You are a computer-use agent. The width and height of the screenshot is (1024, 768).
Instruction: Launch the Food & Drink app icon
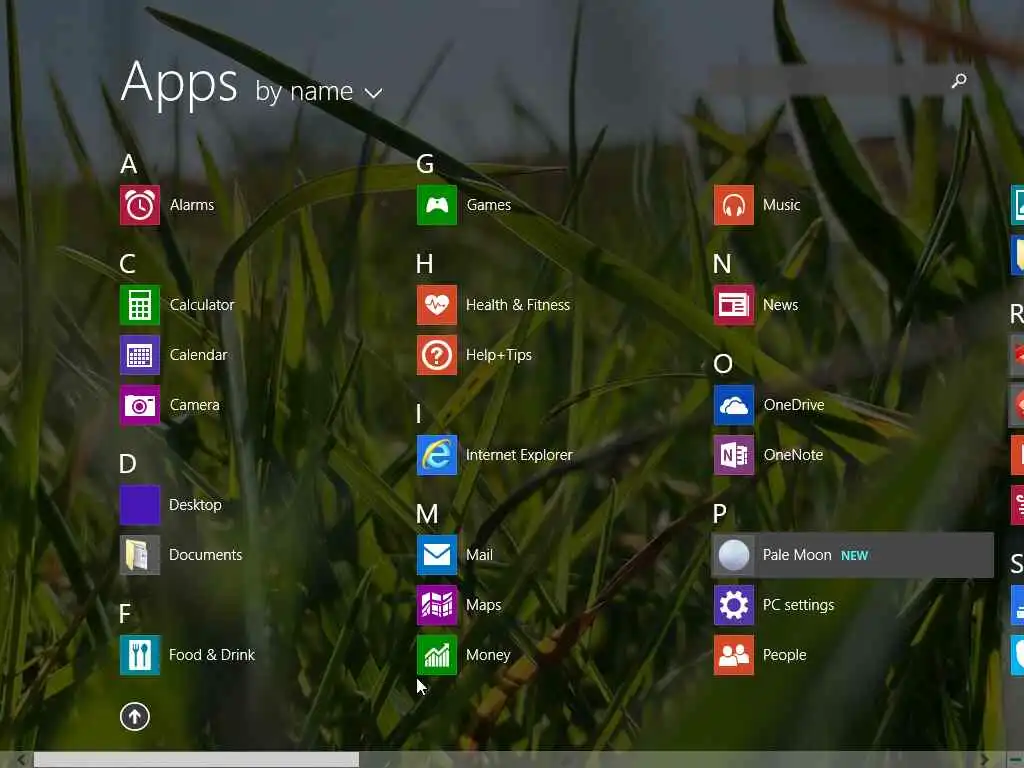[x=140, y=654]
